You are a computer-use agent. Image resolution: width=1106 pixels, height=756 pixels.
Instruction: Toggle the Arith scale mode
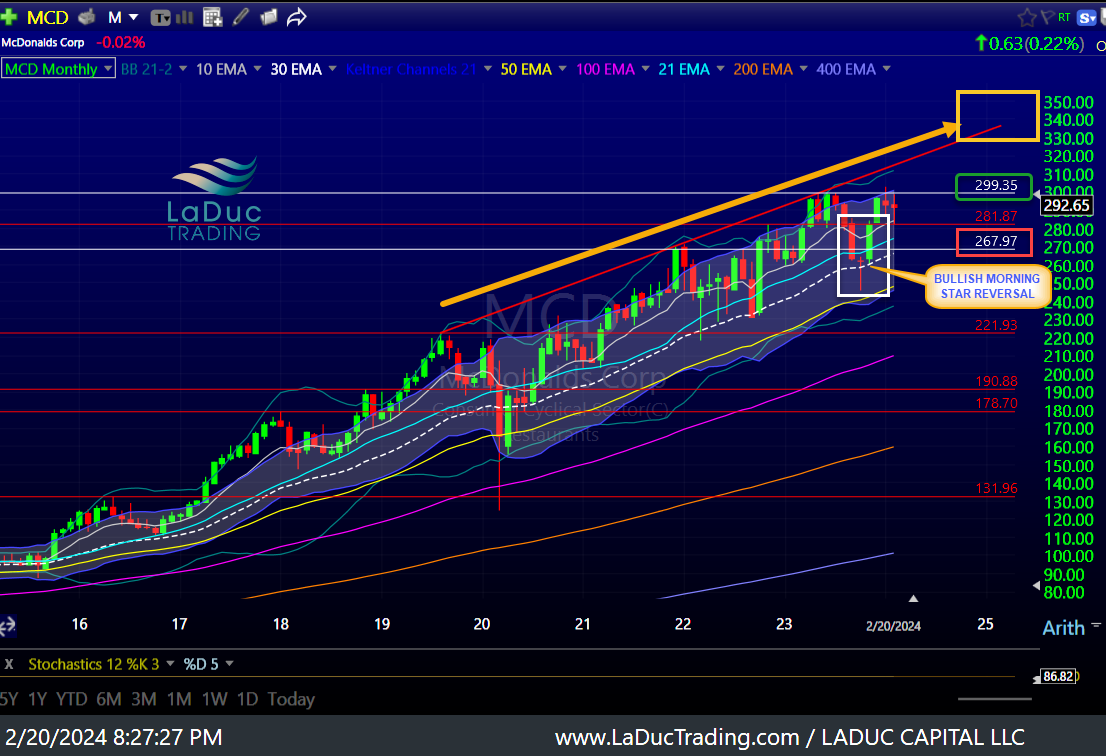click(x=1063, y=628)
